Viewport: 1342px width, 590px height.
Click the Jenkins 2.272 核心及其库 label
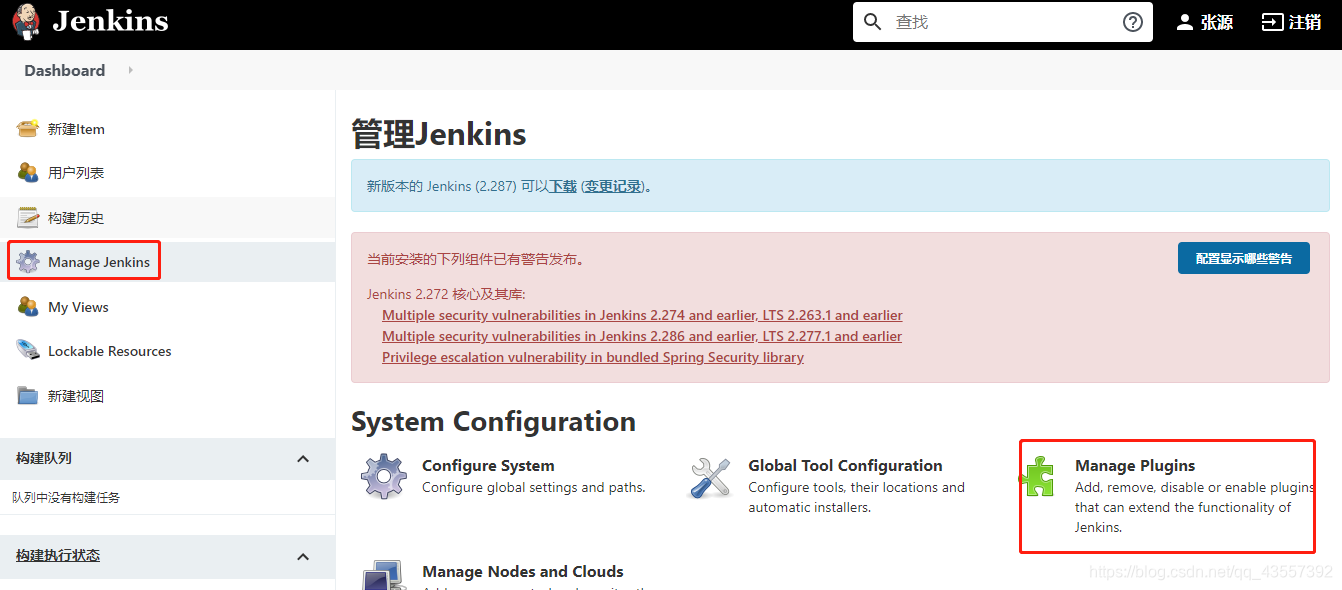click(446, 294)
